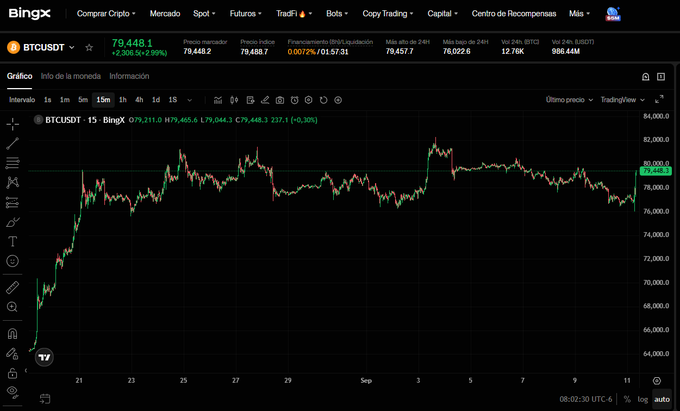Open chart settings hexagon icon
680x411 pixels.
308,100
